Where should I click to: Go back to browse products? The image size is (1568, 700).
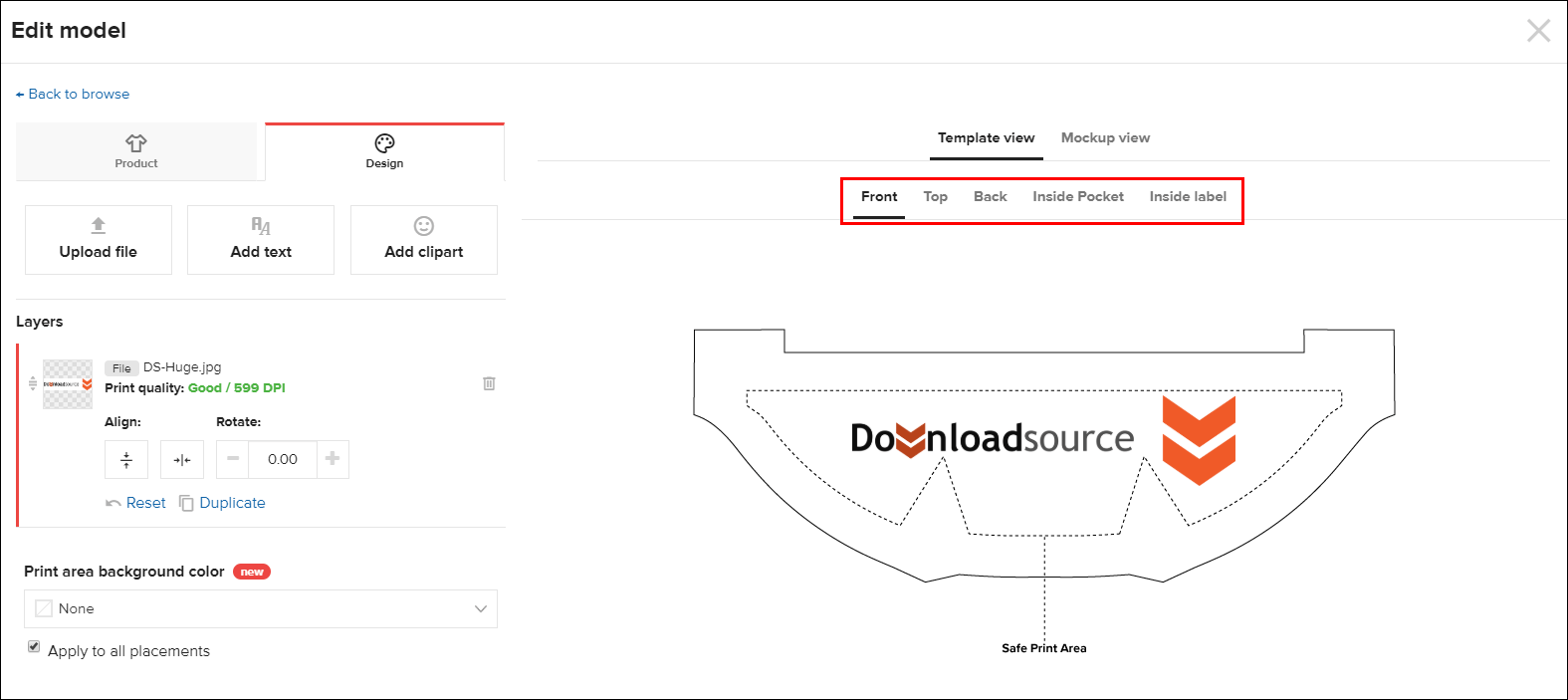pos(73,94)
